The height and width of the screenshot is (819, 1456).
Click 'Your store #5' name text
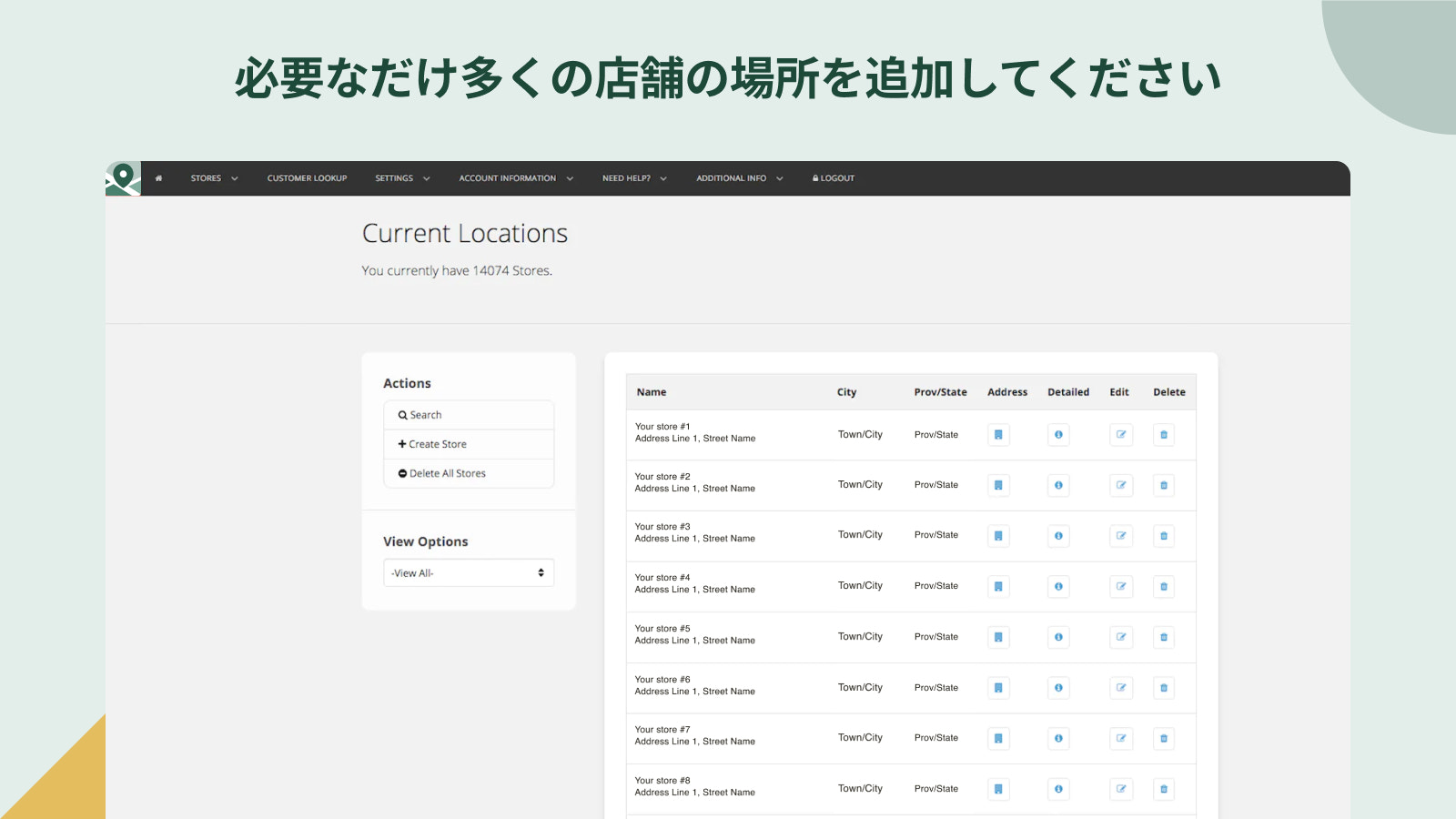point(662,629)
